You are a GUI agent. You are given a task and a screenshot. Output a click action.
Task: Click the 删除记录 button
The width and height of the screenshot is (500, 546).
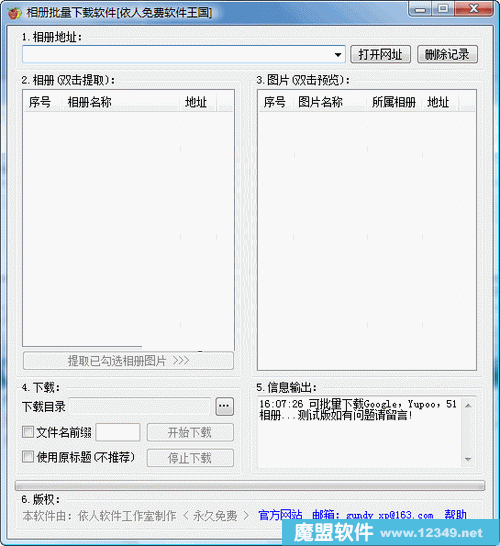click(447, 55)
